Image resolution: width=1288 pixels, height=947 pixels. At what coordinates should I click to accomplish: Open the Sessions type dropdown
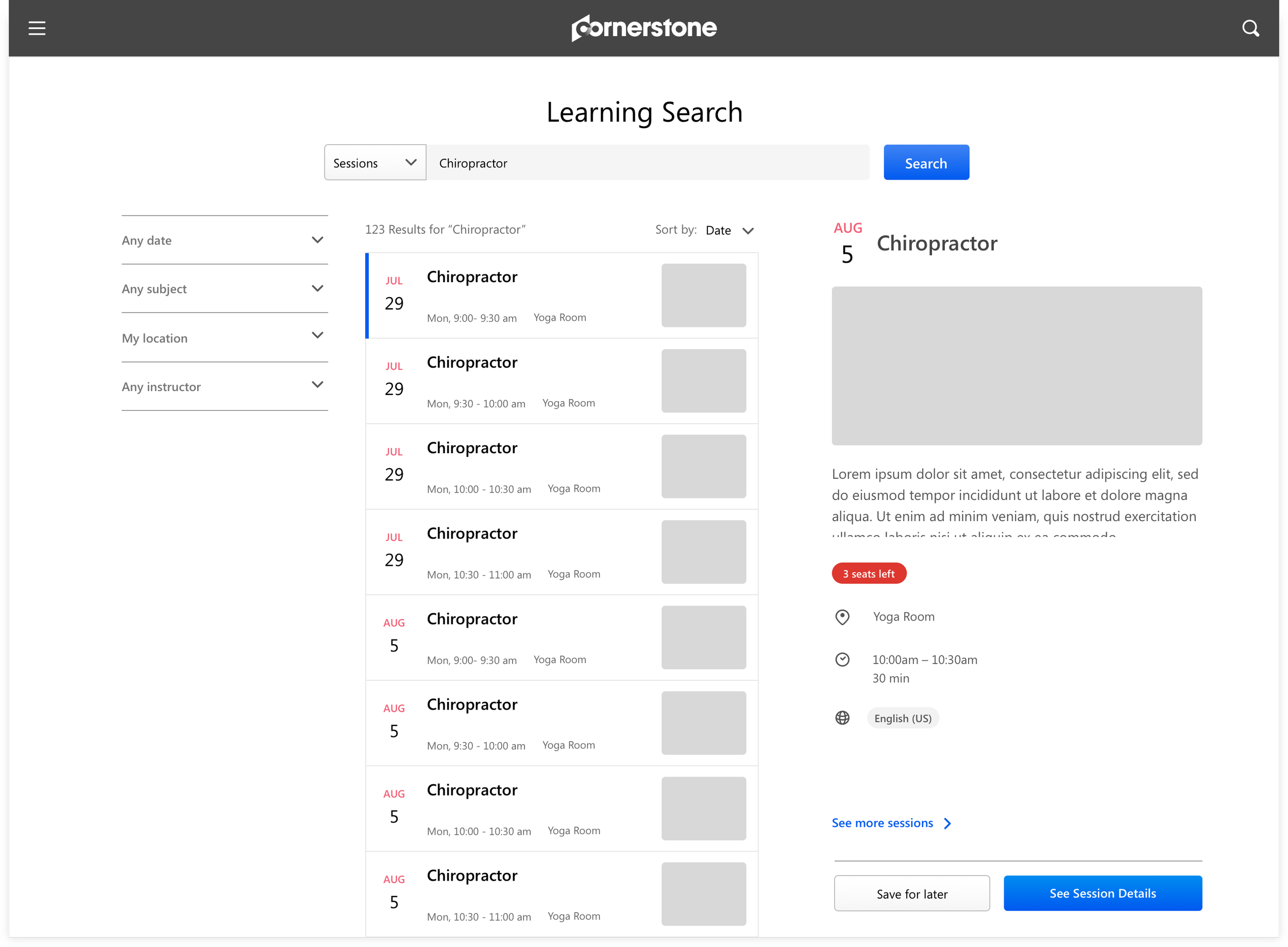(x=375, y=163)
